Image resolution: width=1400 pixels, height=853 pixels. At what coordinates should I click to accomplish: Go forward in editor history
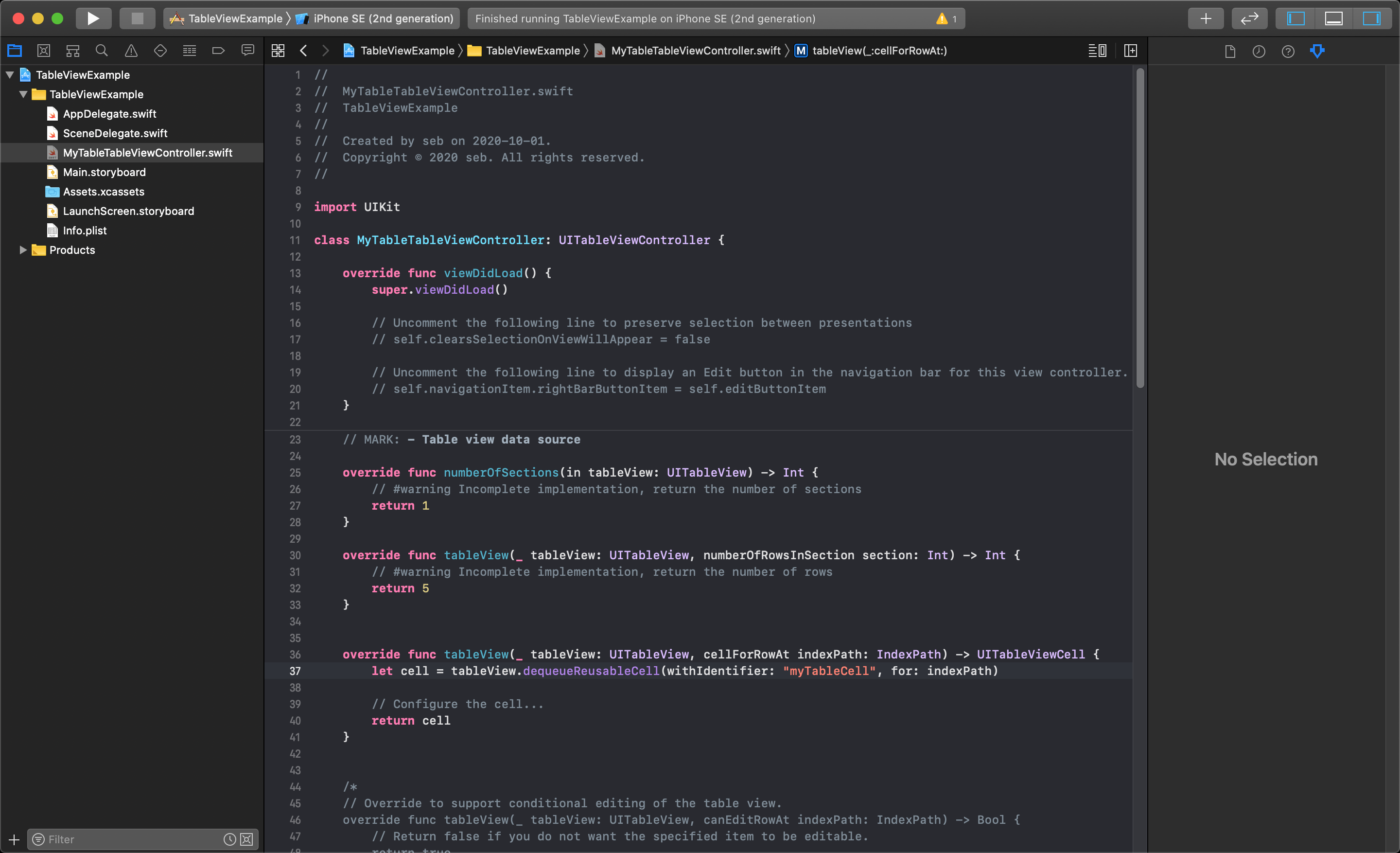[x=326, y=51]
